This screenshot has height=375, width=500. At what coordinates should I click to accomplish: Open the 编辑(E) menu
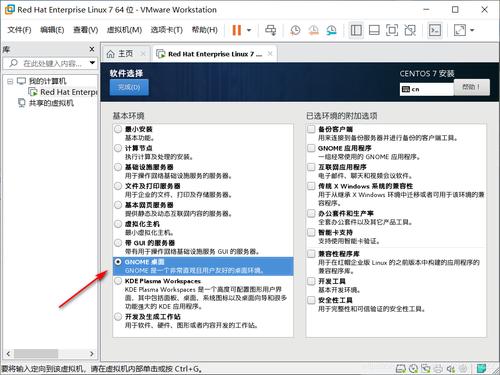tap(52, 30)
